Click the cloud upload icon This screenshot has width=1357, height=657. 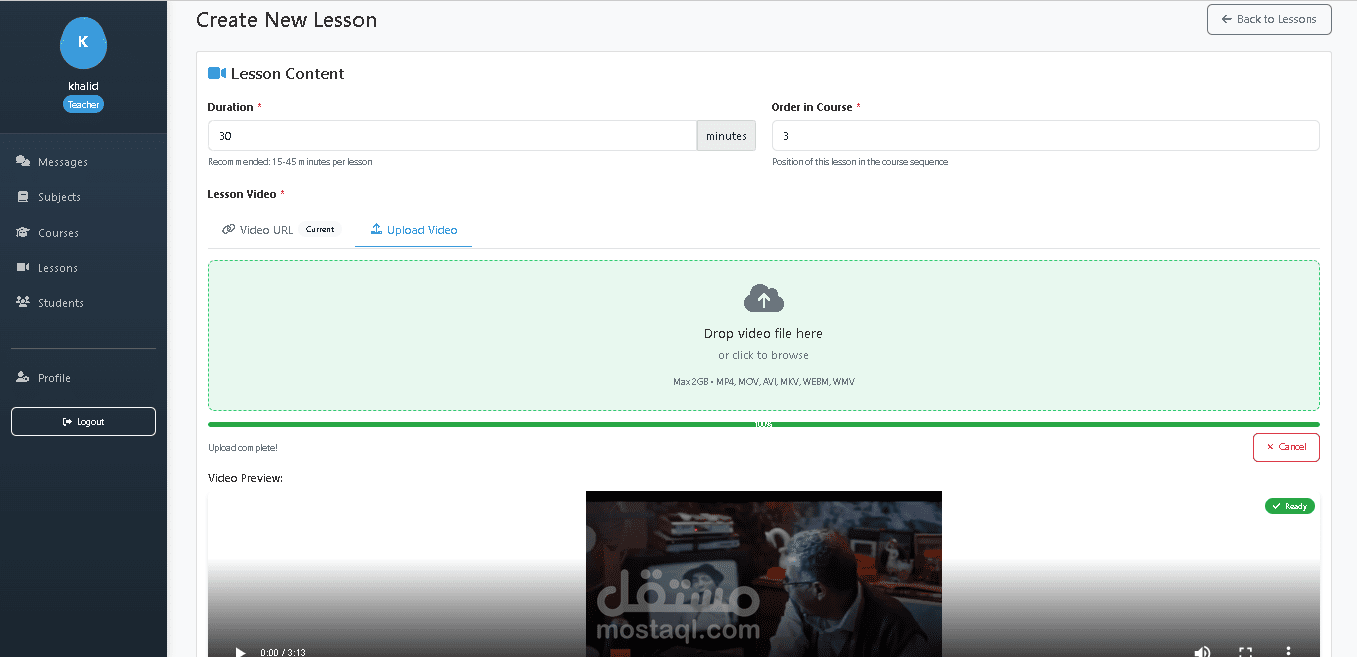[764, 298]
